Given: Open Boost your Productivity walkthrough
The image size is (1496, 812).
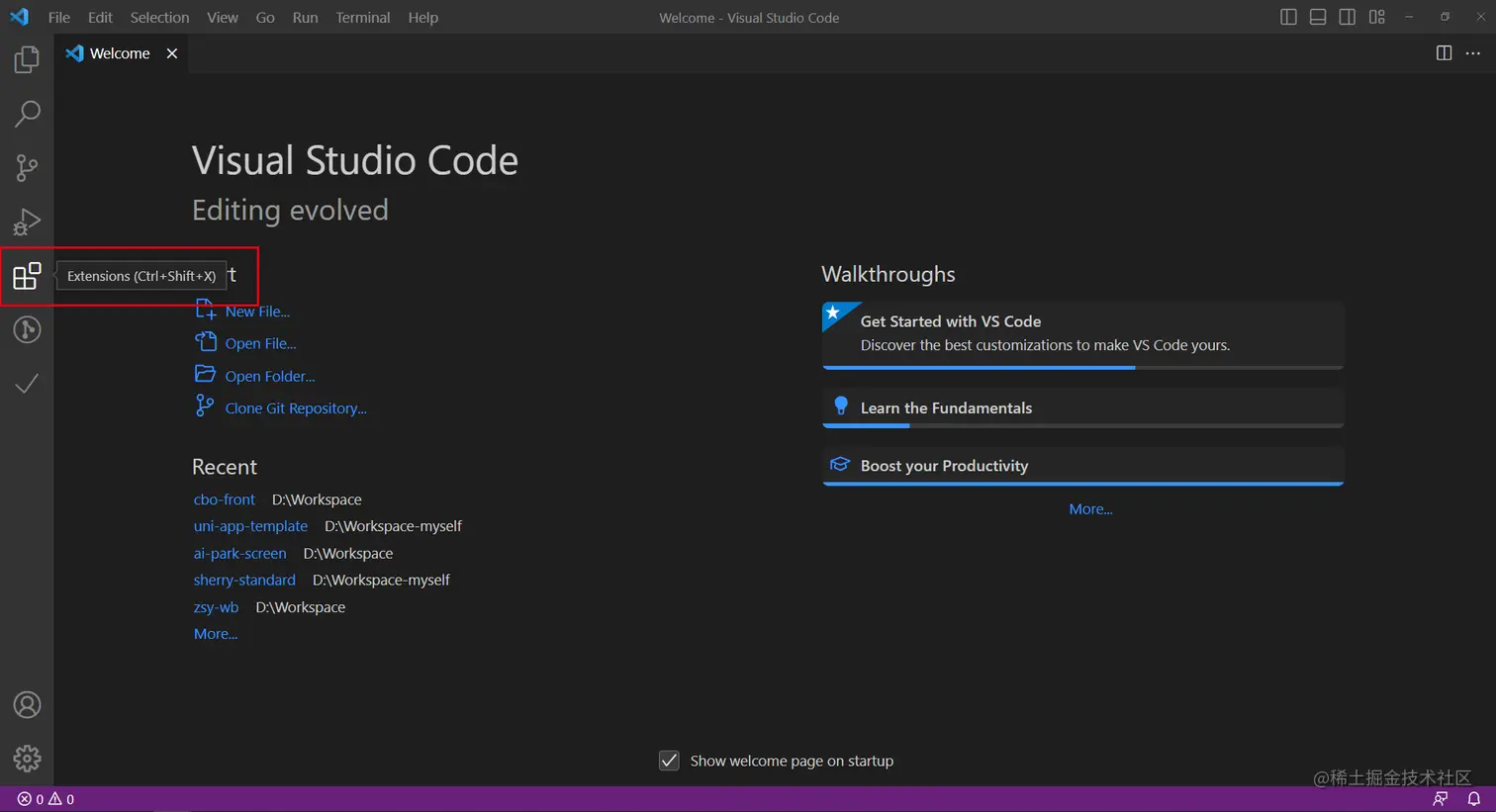Looking at the screenshot, I should (x=1082, y=466).
